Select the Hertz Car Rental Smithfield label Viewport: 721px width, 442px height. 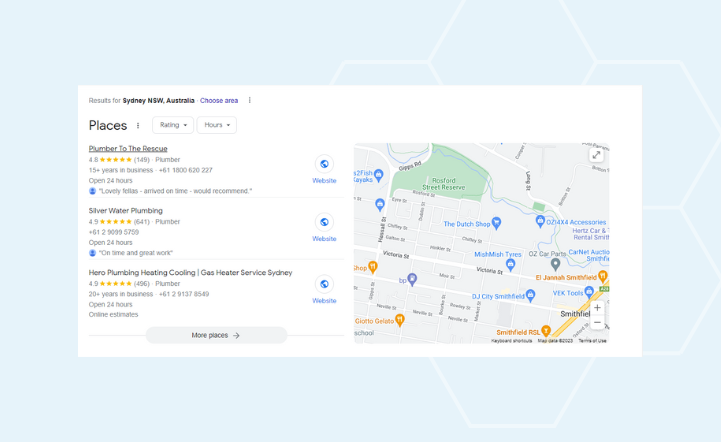coord(590,234)
